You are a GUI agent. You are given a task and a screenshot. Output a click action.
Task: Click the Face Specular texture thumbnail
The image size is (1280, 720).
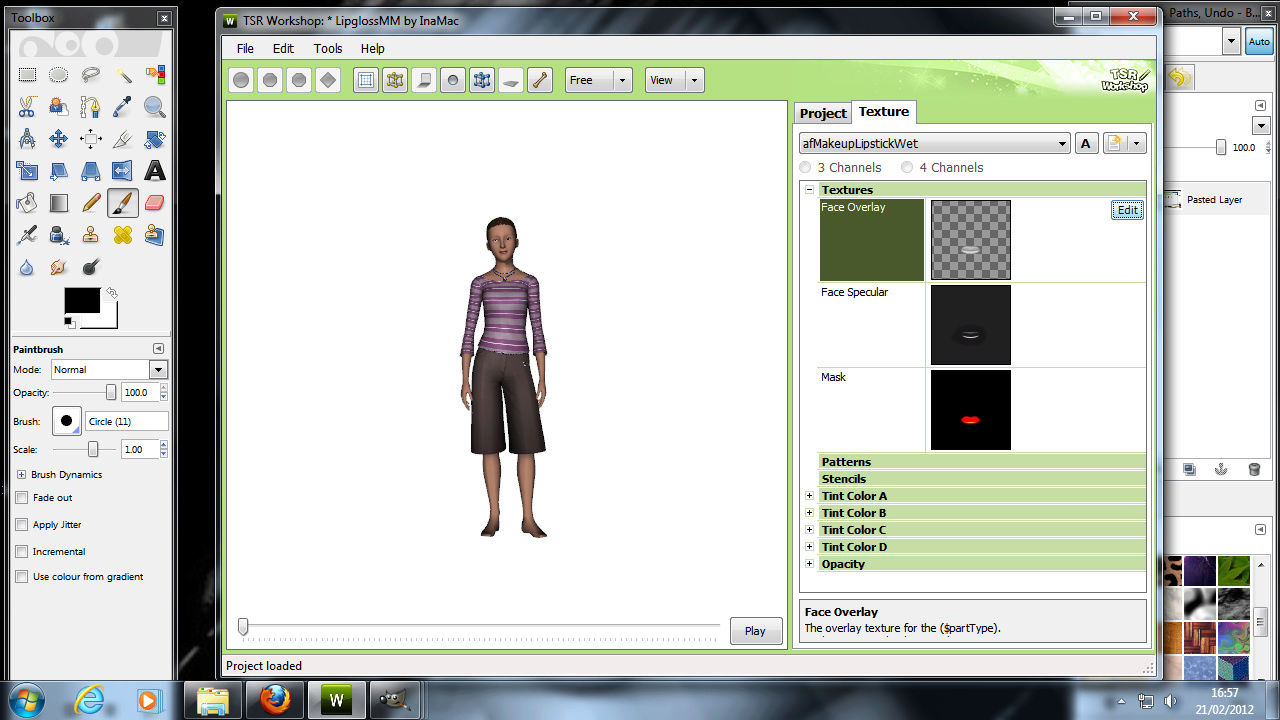(x=970, y=325)
